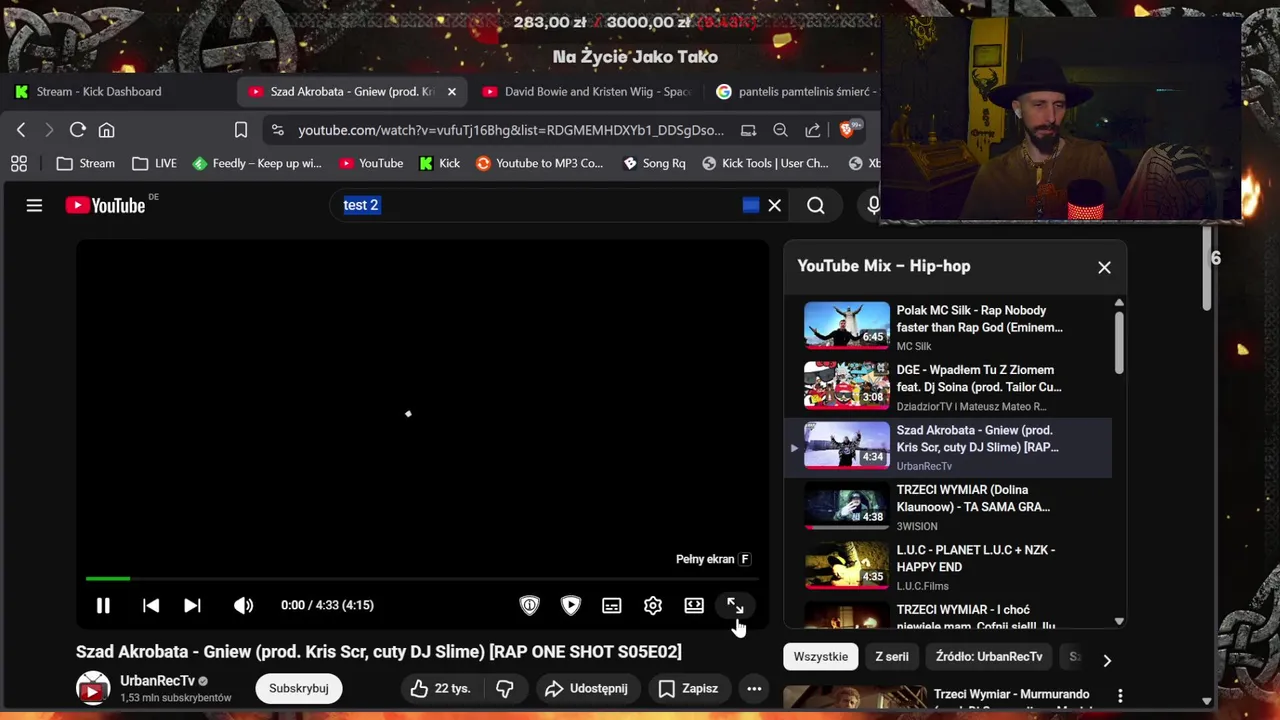Click the blue keyboard icon in search box
Viewport: 1280px width, 720px height.
751,205
